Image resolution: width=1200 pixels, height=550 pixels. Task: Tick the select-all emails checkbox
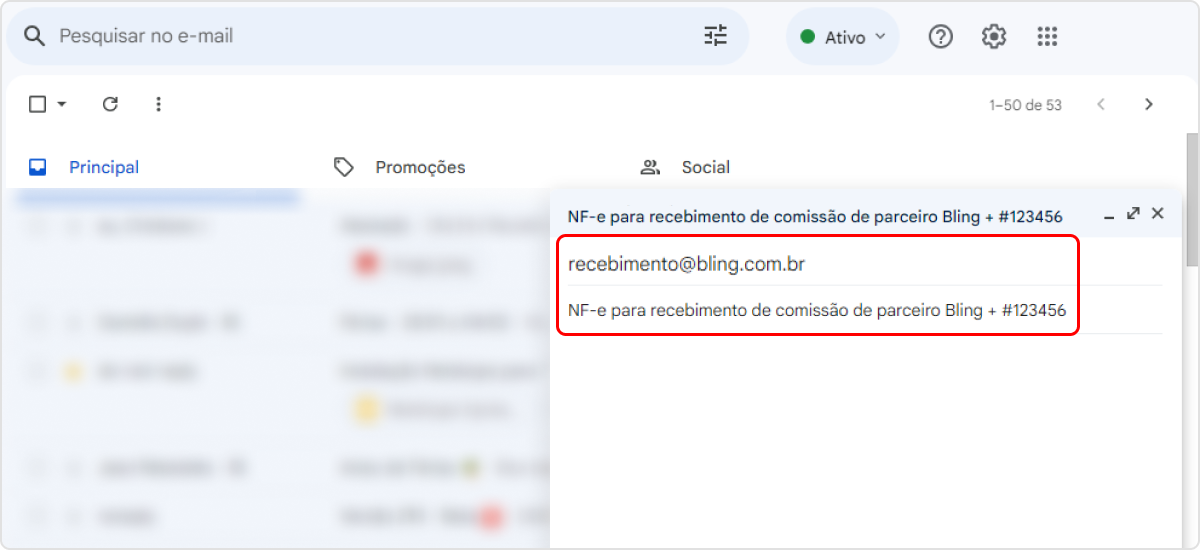tap(37, 104)
